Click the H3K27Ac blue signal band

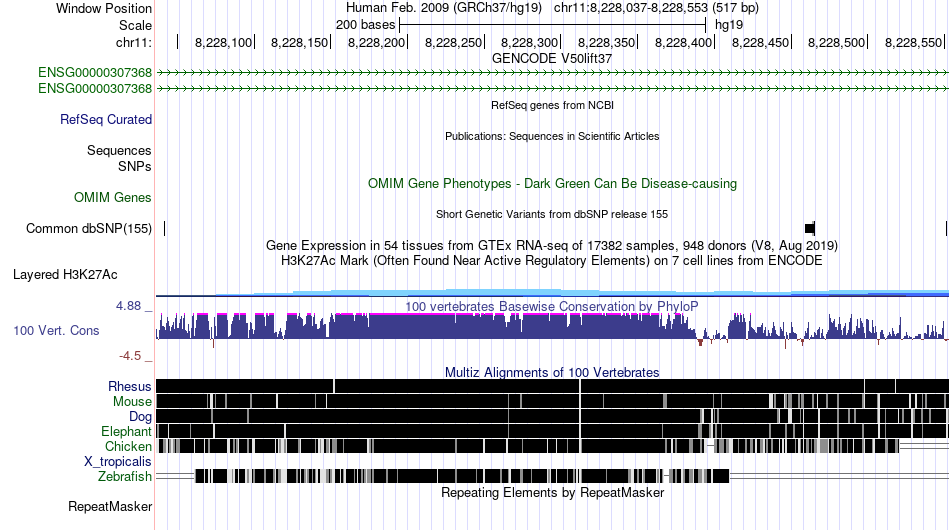tap(552, 293)
